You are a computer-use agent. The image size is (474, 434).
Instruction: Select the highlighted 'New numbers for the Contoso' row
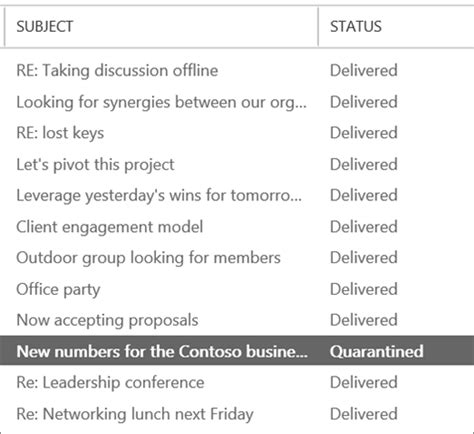tap(237, 351)
